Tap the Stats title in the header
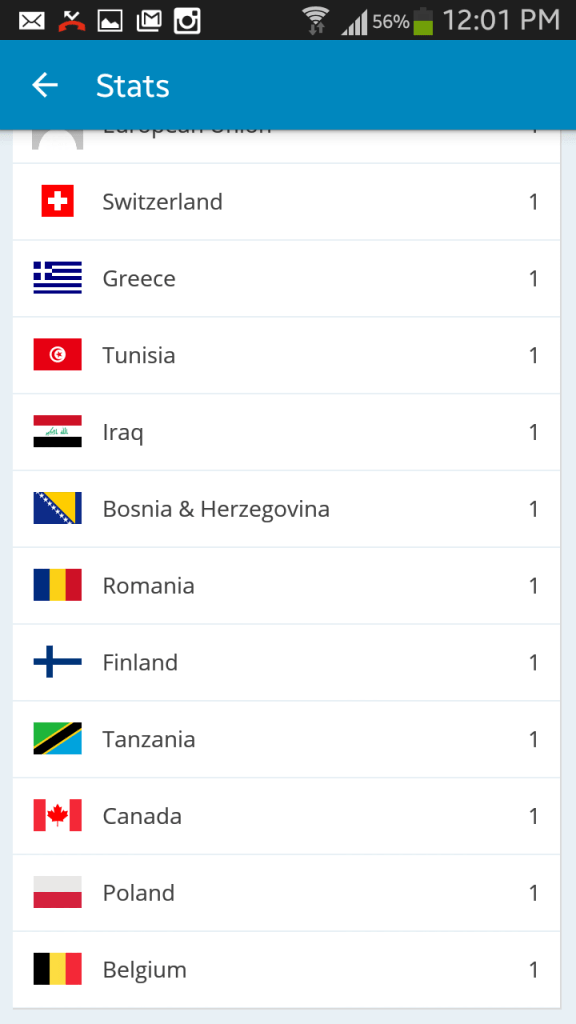Viewport: 576px width, 1024px height. 132,86
